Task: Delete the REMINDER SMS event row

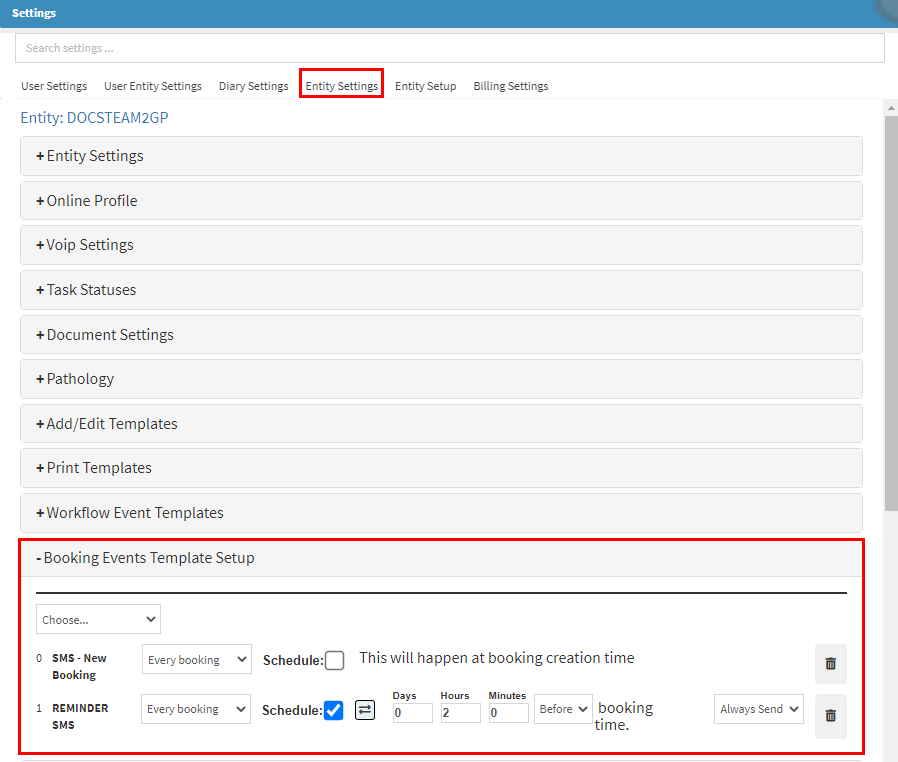Action: (830, 715)
